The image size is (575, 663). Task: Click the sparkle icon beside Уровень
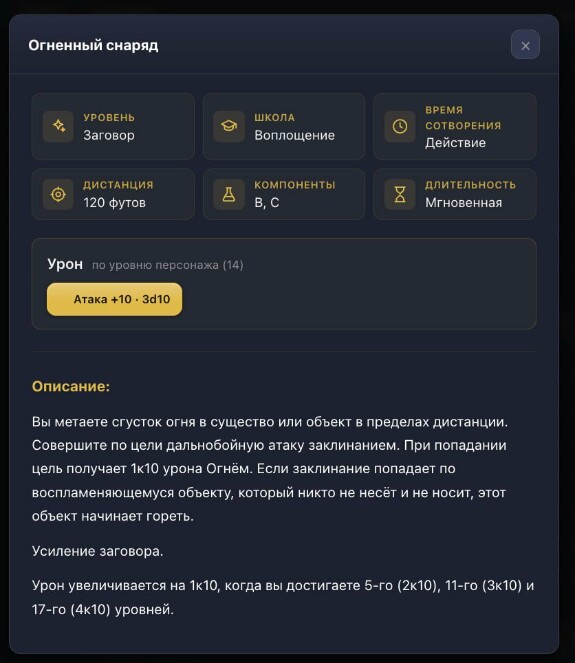[x=58, y=126]
